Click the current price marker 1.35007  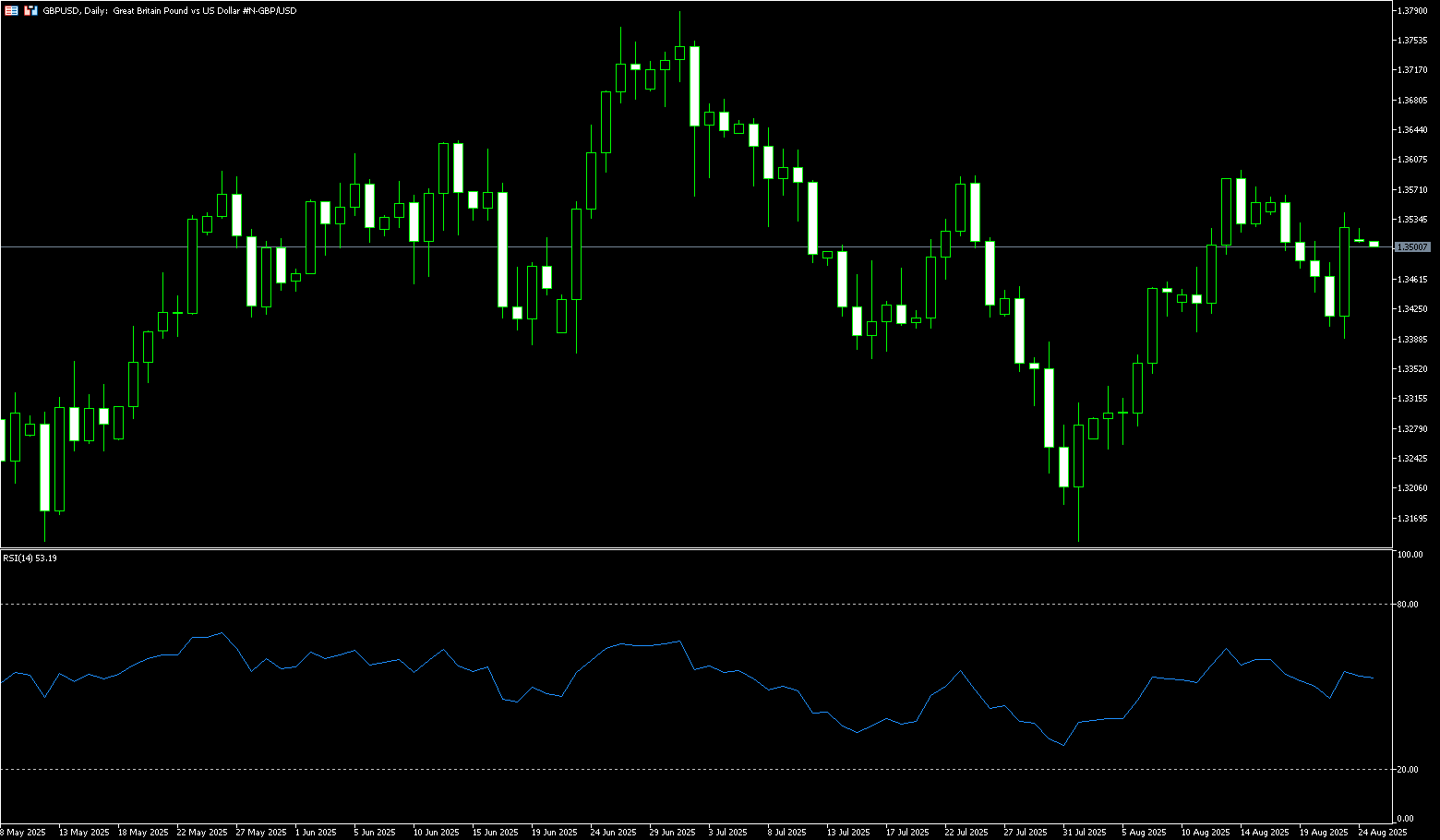(x=1412, y=246)
